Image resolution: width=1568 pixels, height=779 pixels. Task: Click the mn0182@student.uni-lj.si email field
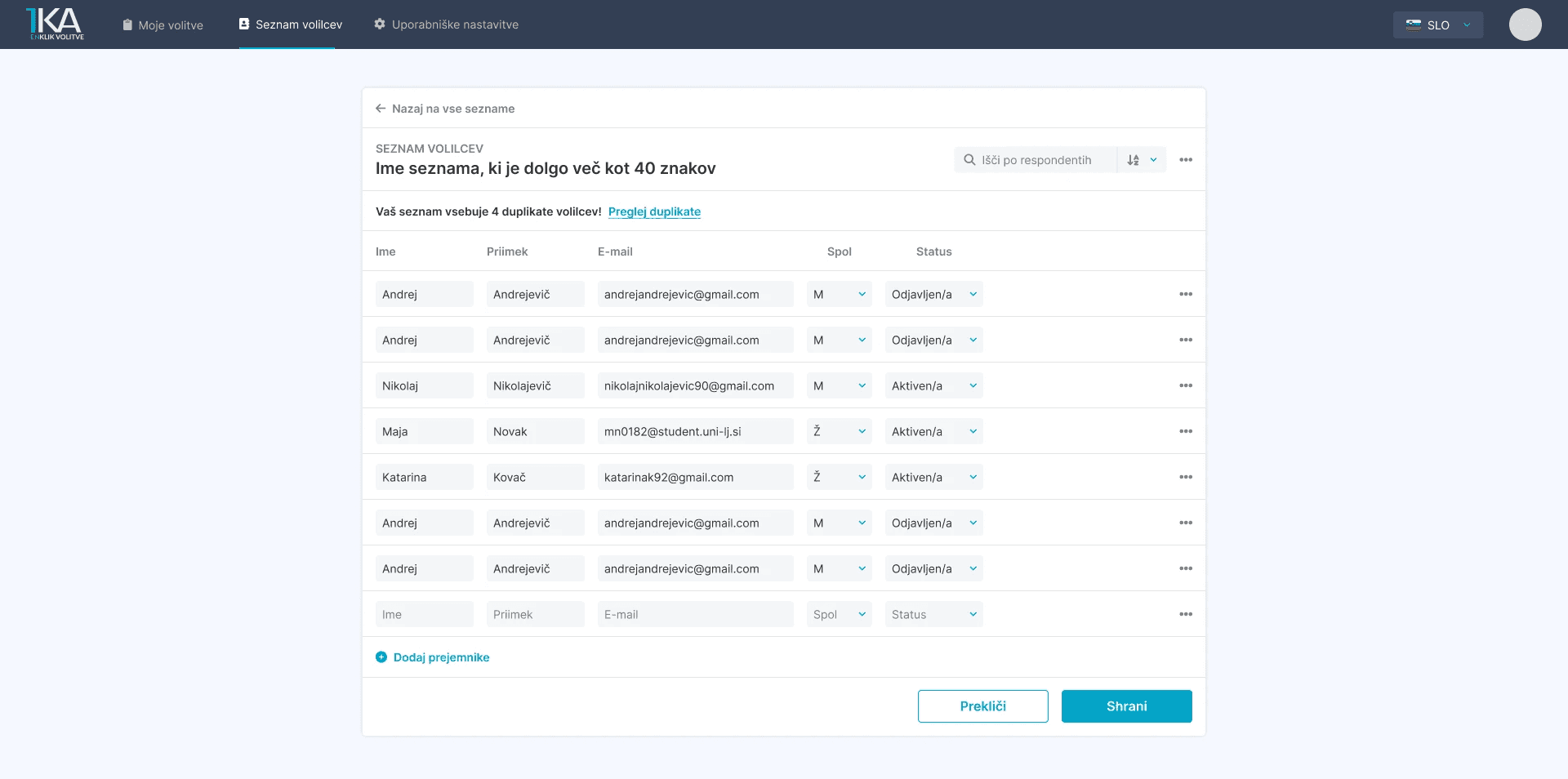696,431
